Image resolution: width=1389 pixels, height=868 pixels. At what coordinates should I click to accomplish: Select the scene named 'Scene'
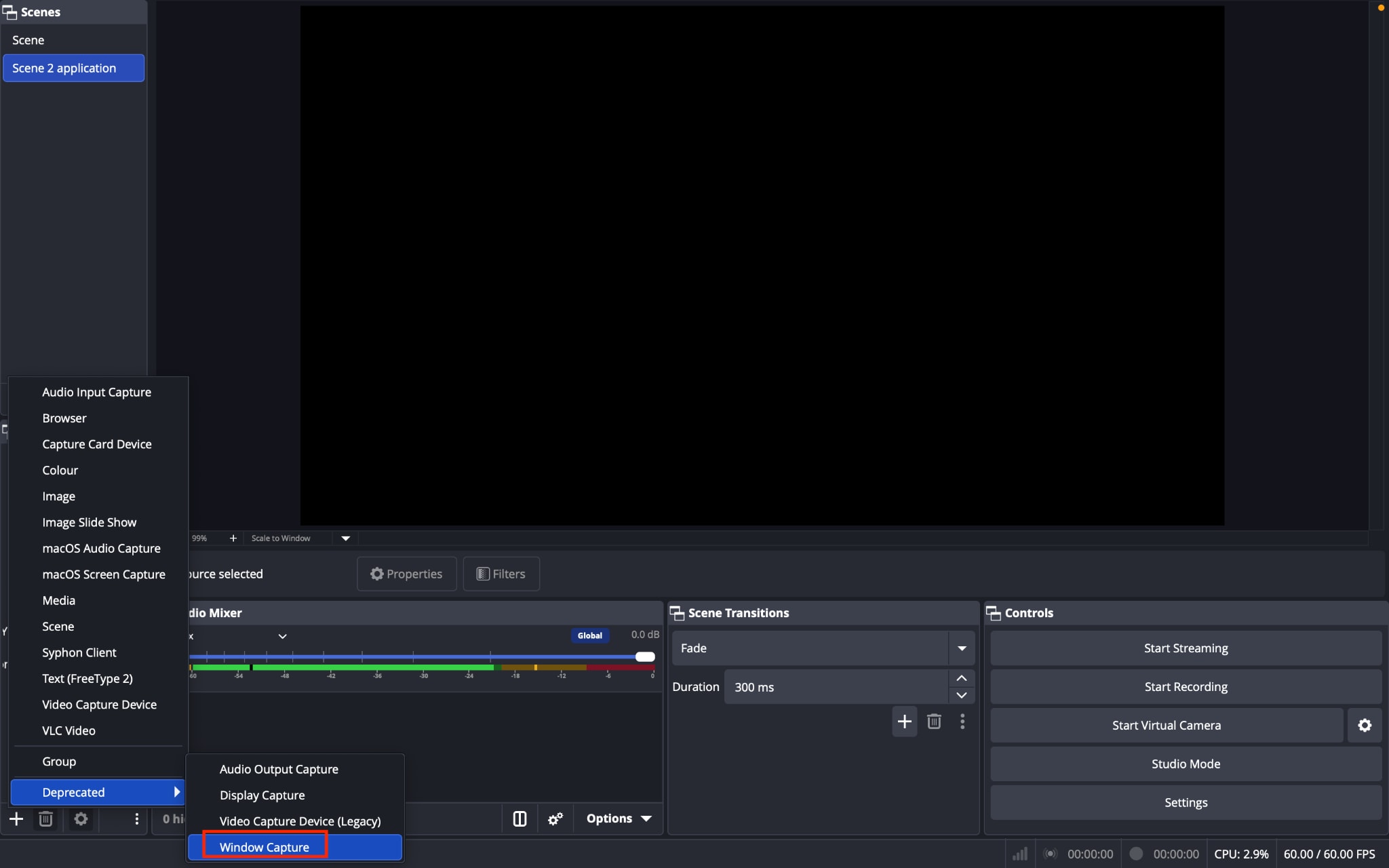click(73, 40)
